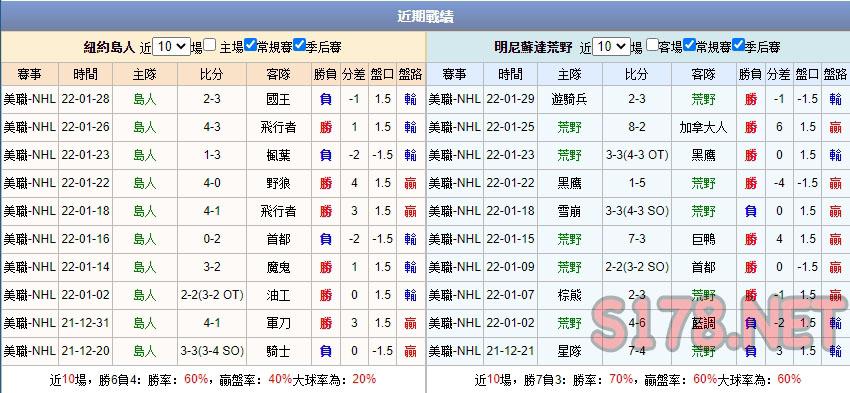850x393 pixels.
Task: Click 星隊 home team in 21-12-21 row
Action: pos(570,351)
